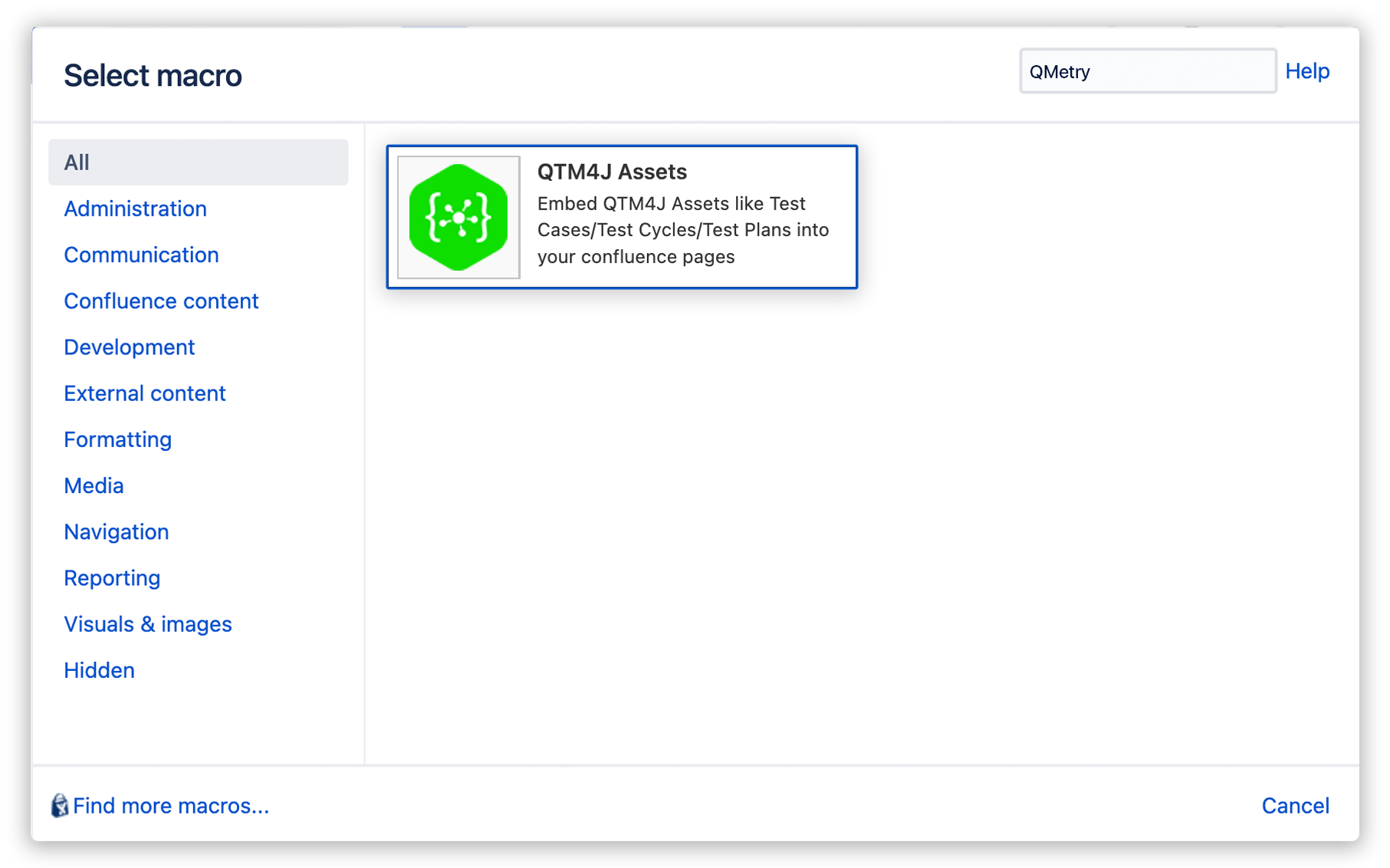Open the External content category
The width and height of the screenshot is (1390, 868).
pos(144,393)
